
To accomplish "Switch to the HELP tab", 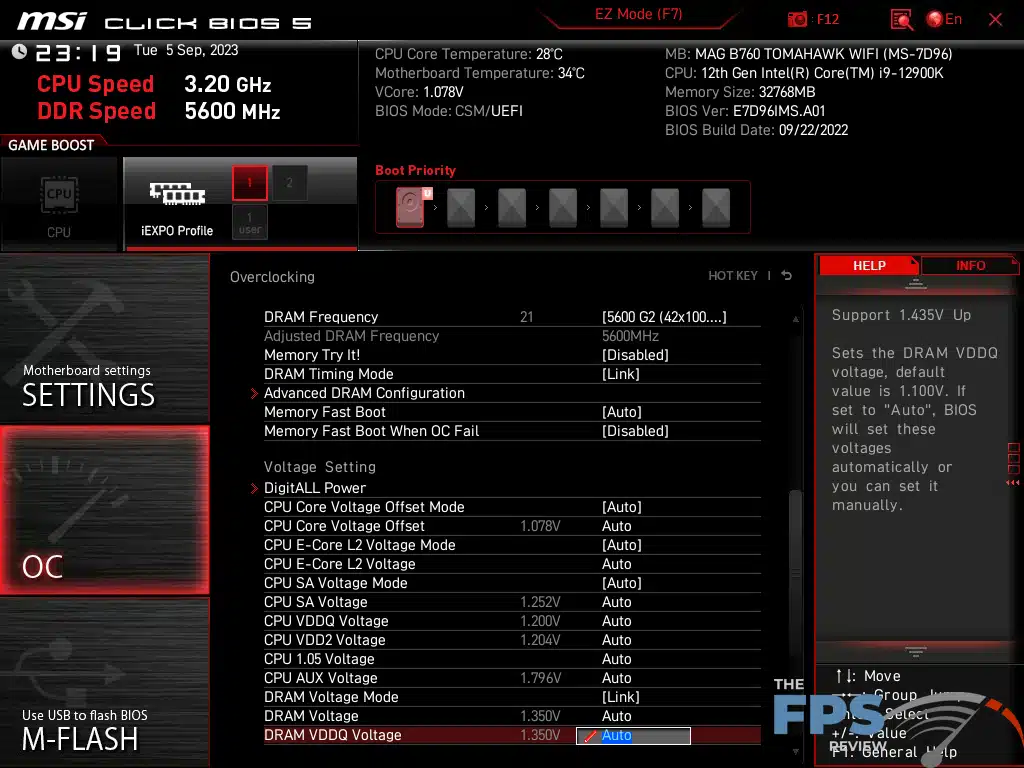I will click(869, 266).
